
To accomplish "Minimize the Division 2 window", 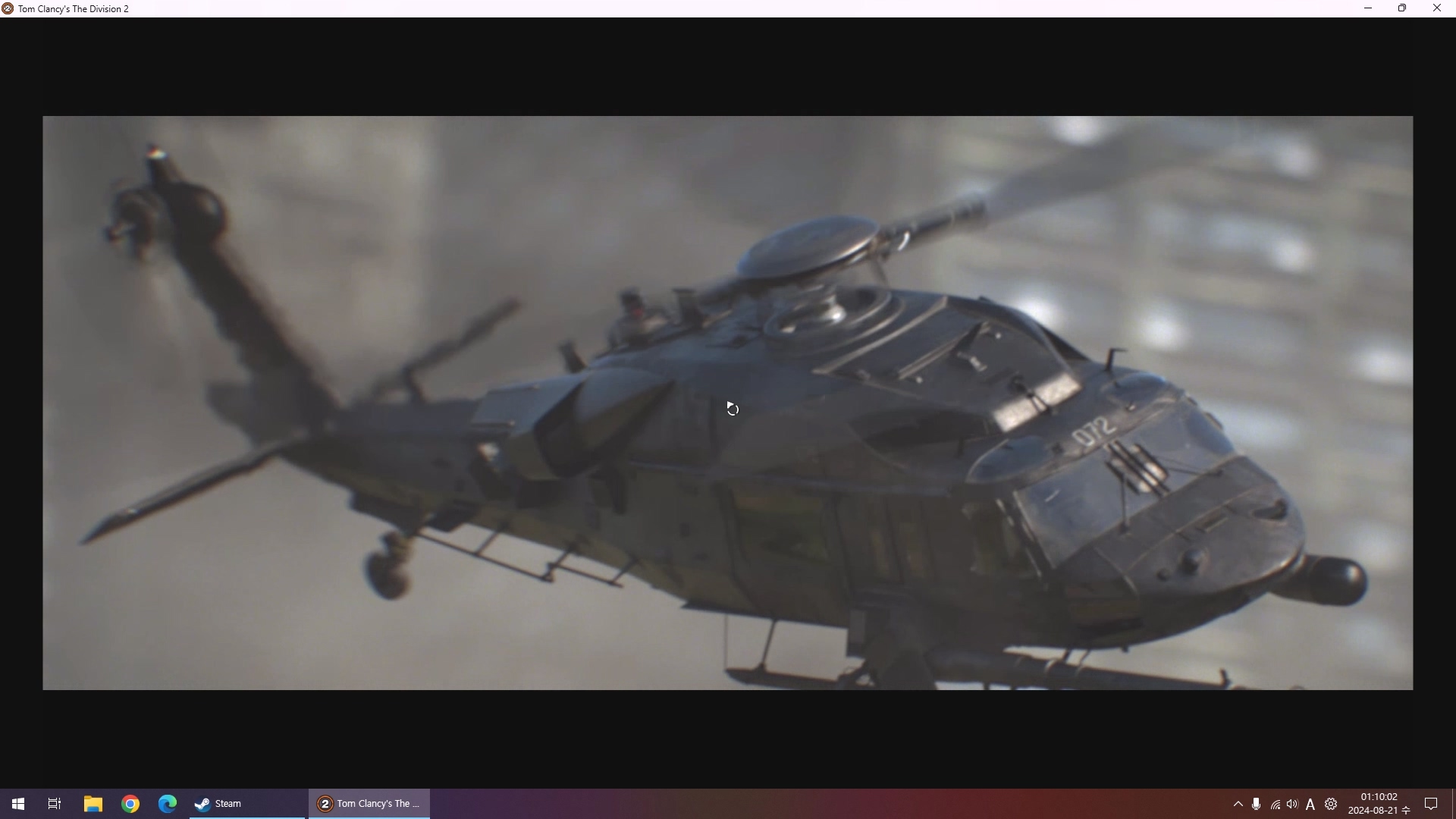I will click(x=1368, y=8).
